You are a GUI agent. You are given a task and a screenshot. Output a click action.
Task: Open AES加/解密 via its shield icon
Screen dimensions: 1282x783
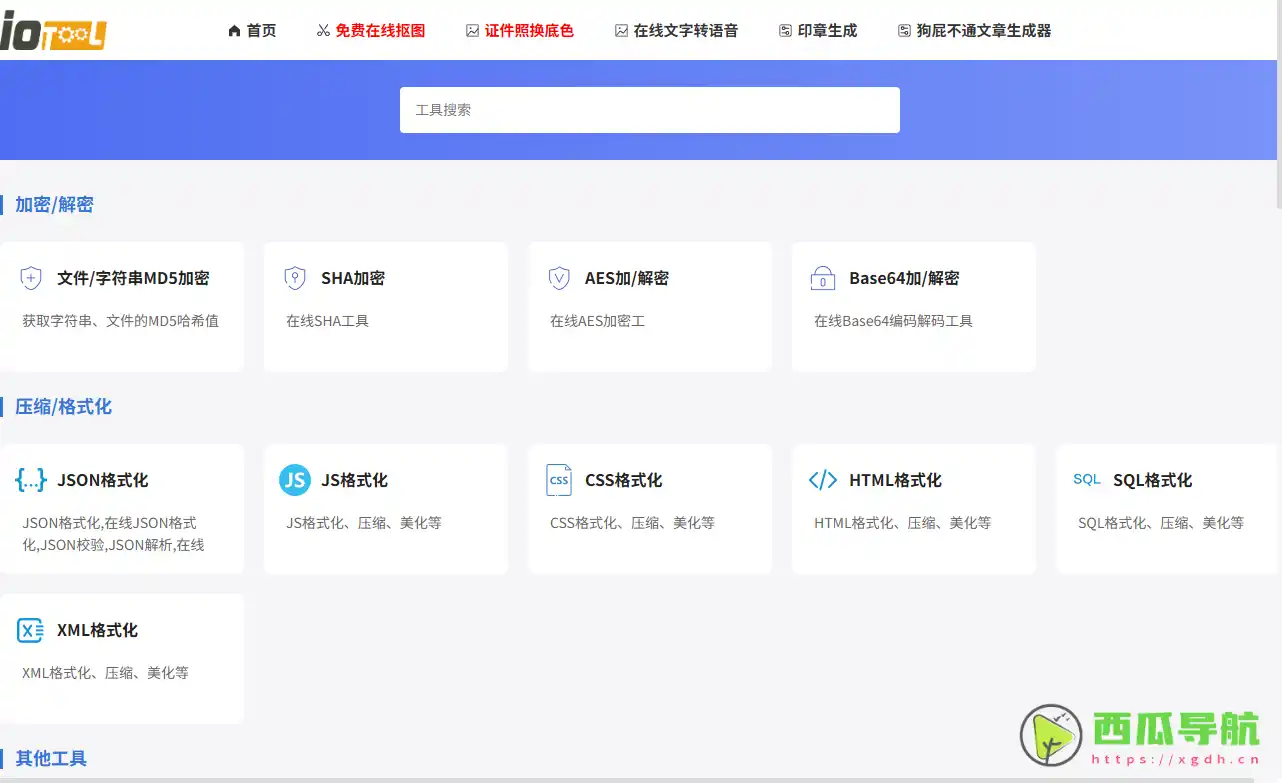pyautogui.click(x=559, y=278)
